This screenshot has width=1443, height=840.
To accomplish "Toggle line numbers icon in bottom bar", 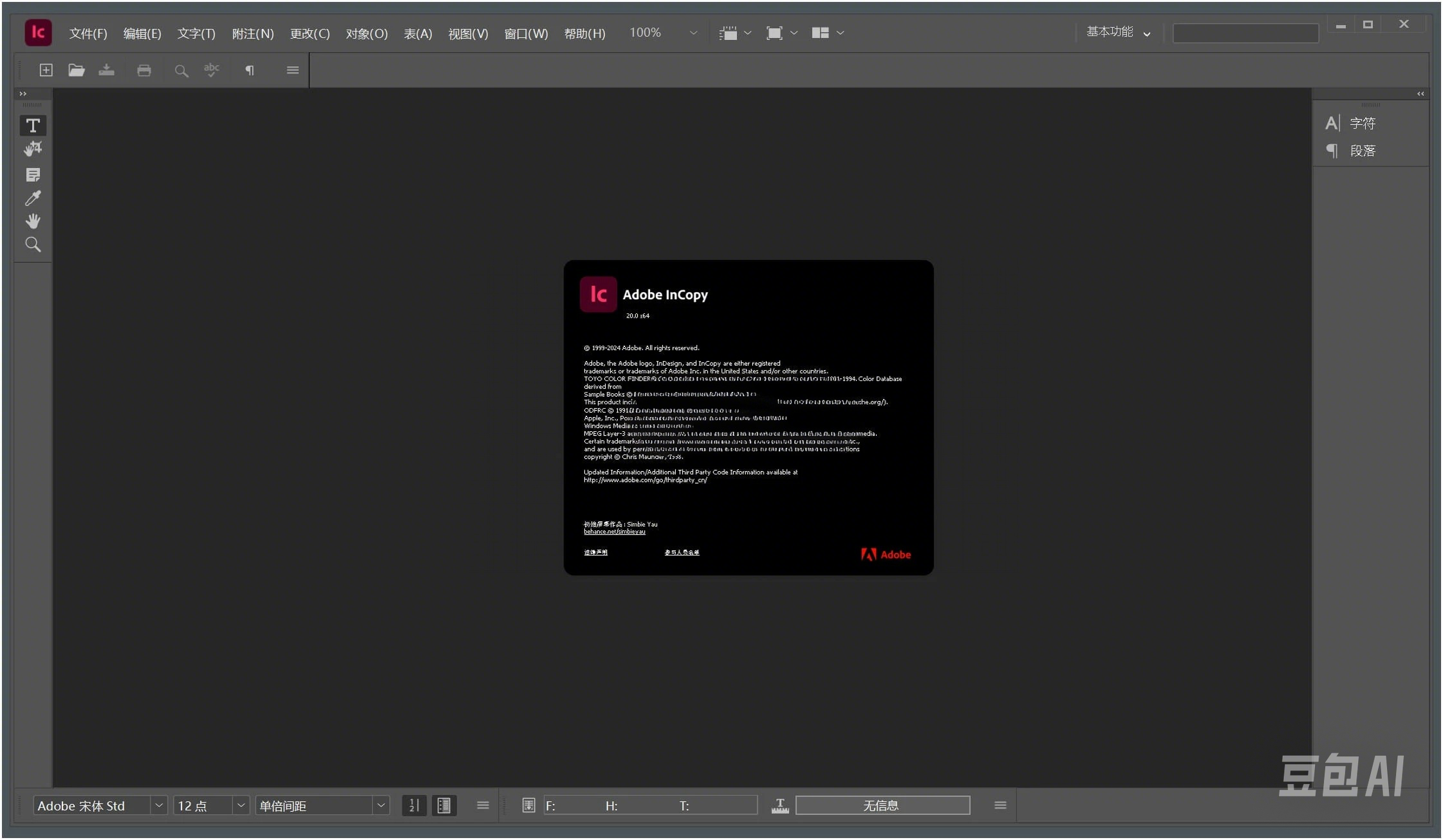I will (414, 805).
